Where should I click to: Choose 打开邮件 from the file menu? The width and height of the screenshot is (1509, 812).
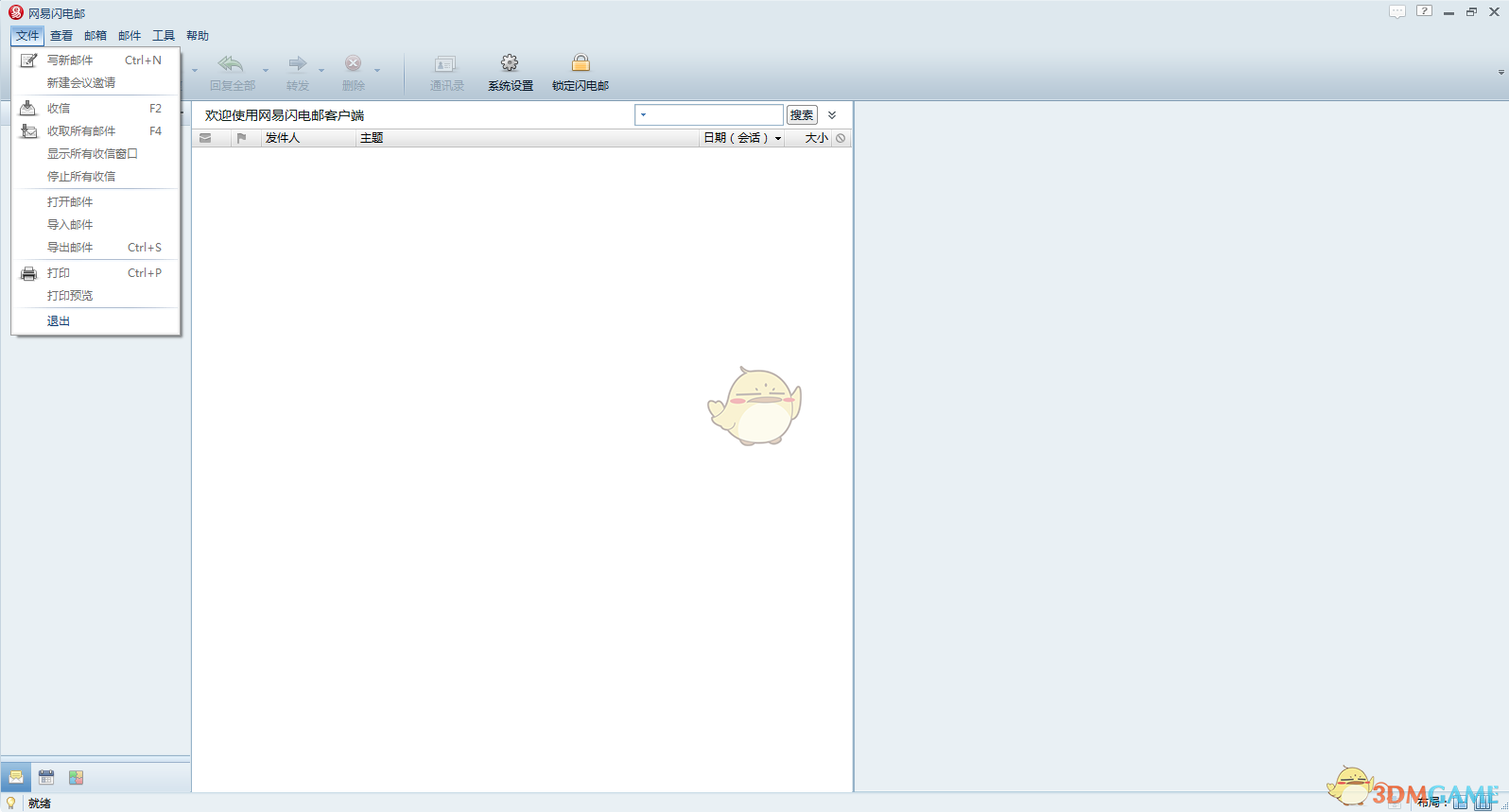[95, 202]
